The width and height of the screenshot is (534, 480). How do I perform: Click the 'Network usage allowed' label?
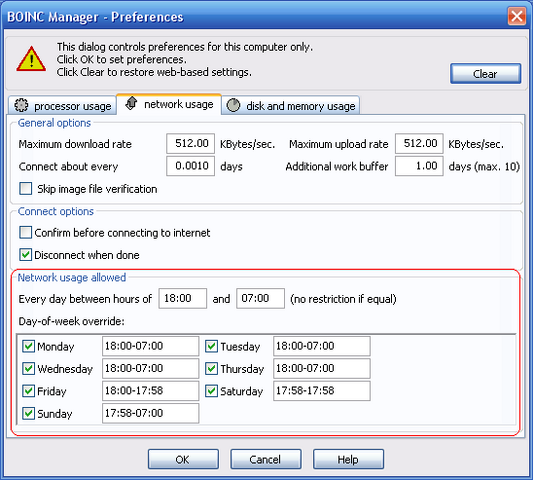coord(72,278)
